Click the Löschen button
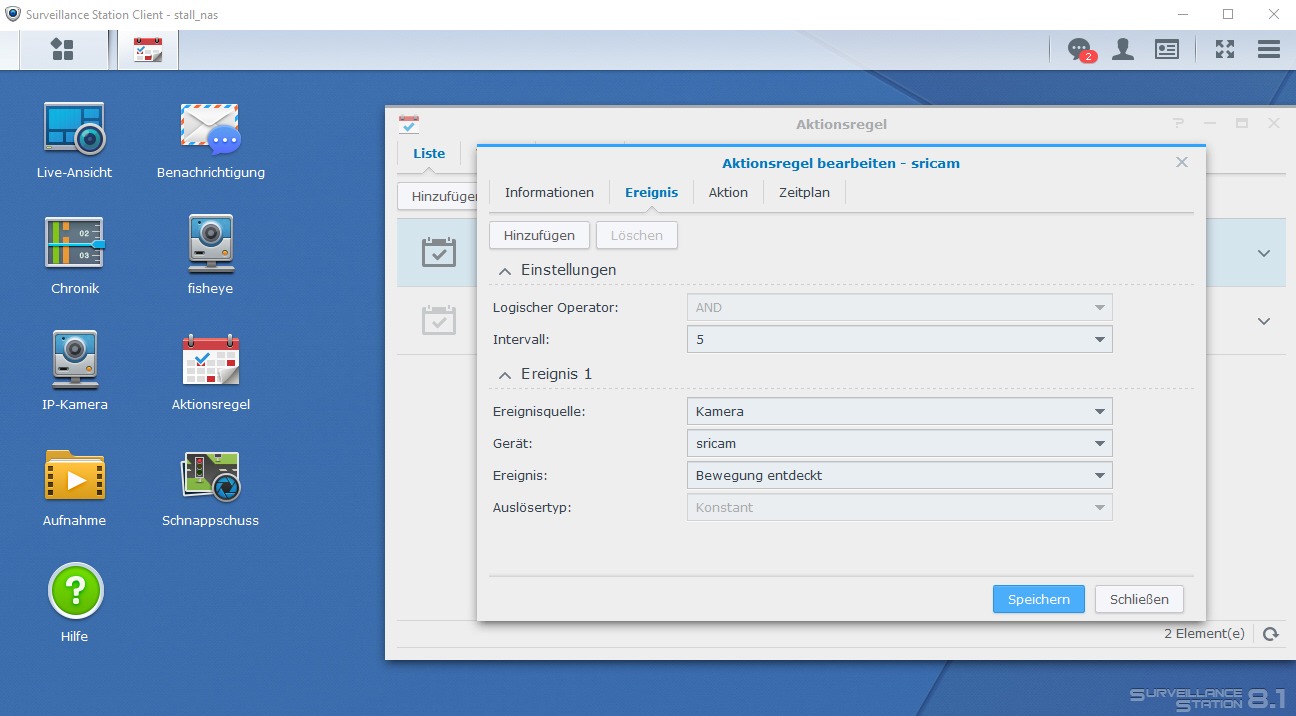This screenshot has width=1296, height=716. pyautogui.click(x=637, y=236)
